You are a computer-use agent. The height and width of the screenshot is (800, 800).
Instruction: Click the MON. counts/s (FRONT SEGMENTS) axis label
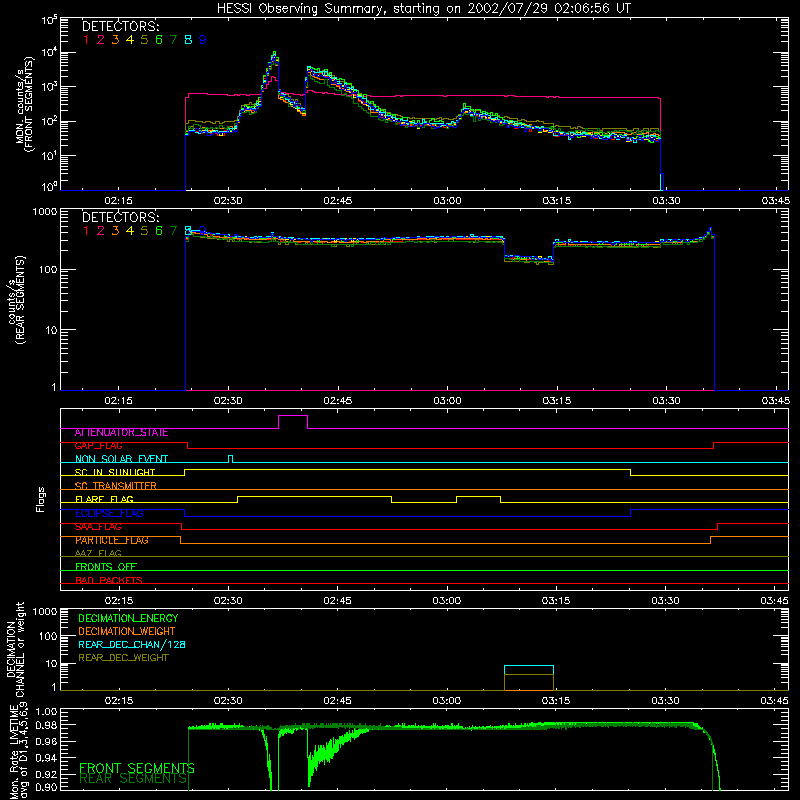click(x=24, y=104)
